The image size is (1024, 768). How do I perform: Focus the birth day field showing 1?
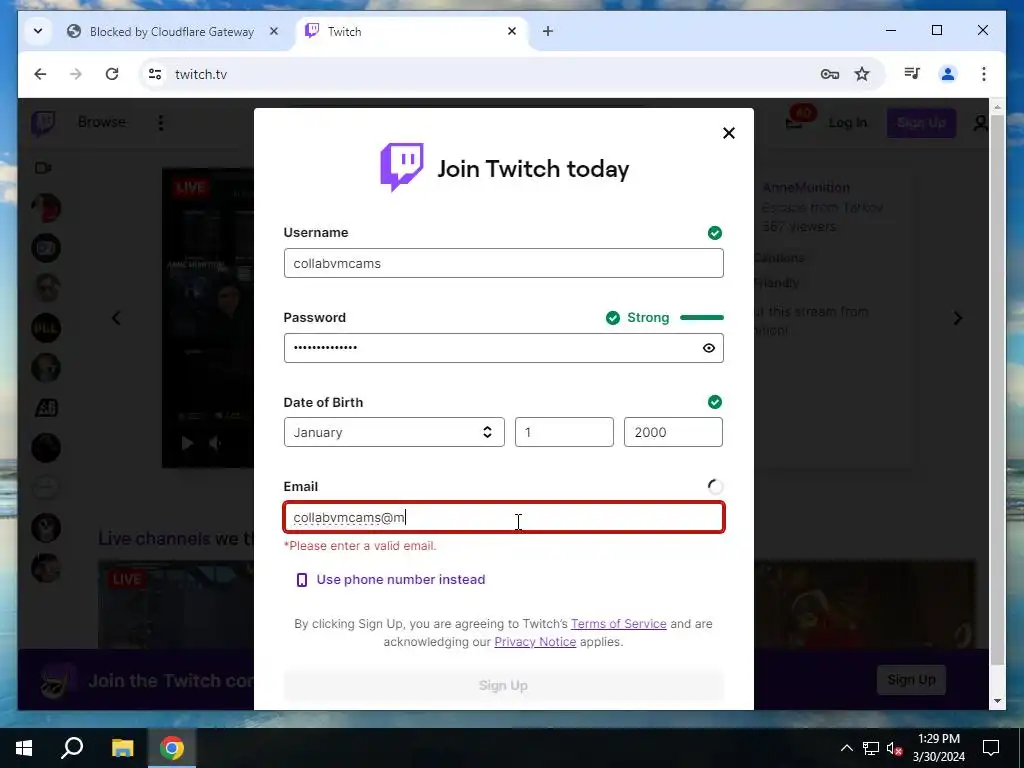tap(564, 432)
